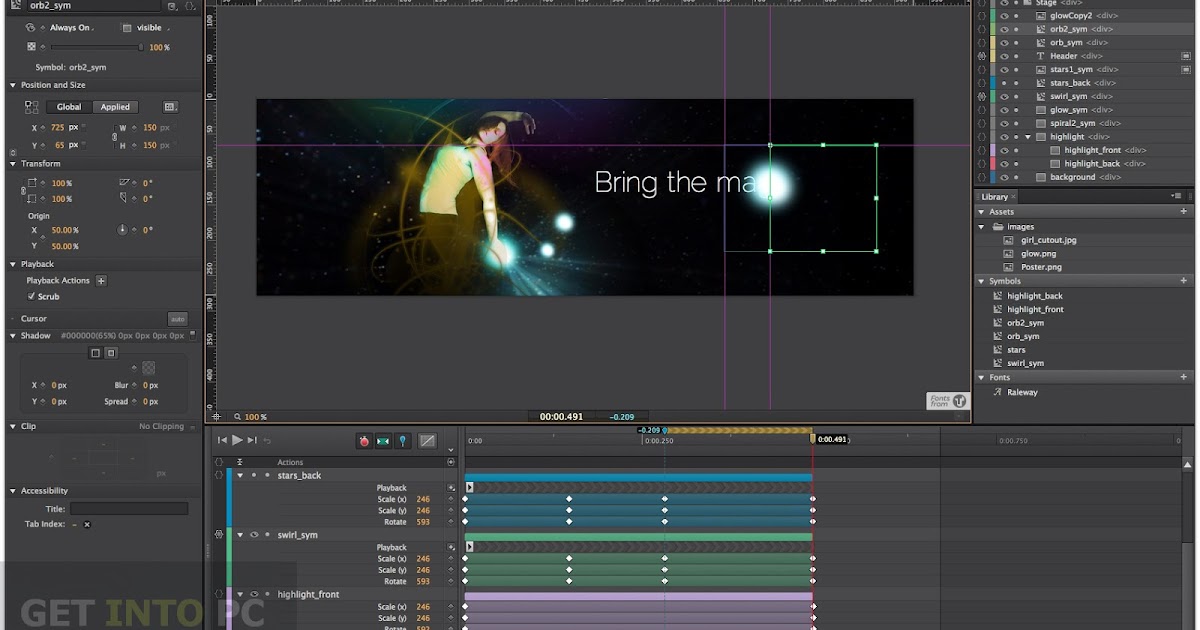
Task: Hide swirl_sym layer in timeline
Action: pos(254,535)
